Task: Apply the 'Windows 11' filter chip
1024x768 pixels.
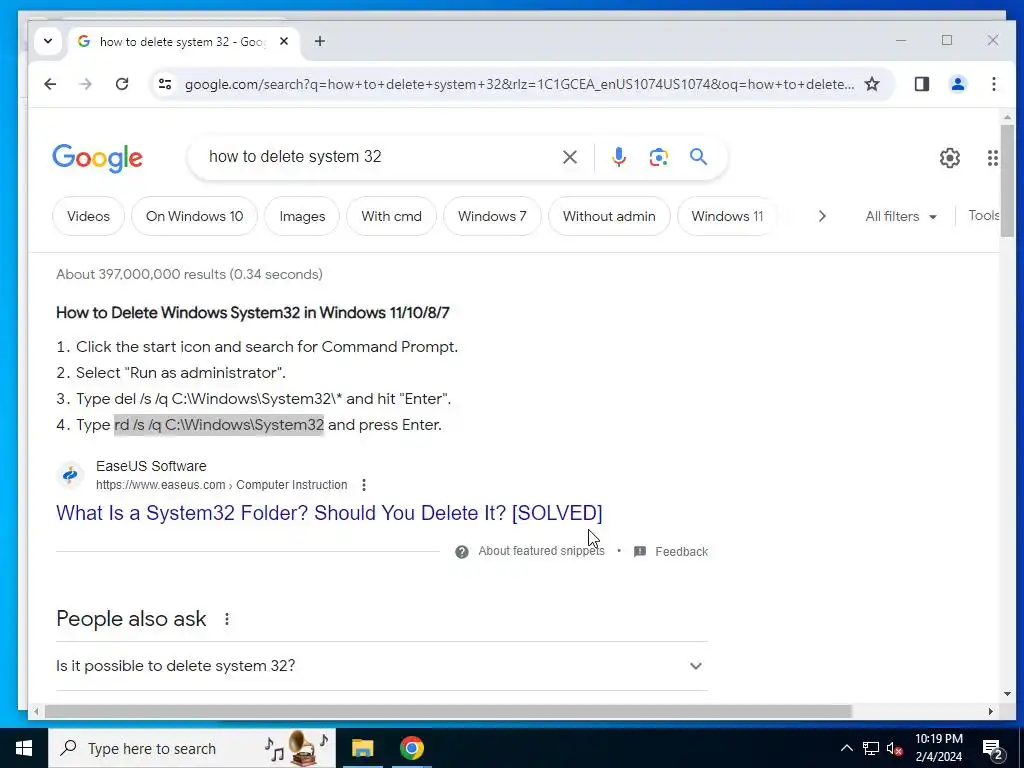Action: 727,216
